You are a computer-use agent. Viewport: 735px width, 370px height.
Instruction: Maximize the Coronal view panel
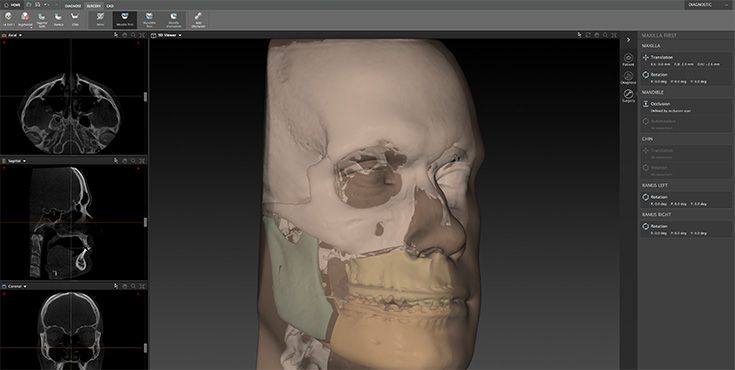pos(142,286)
